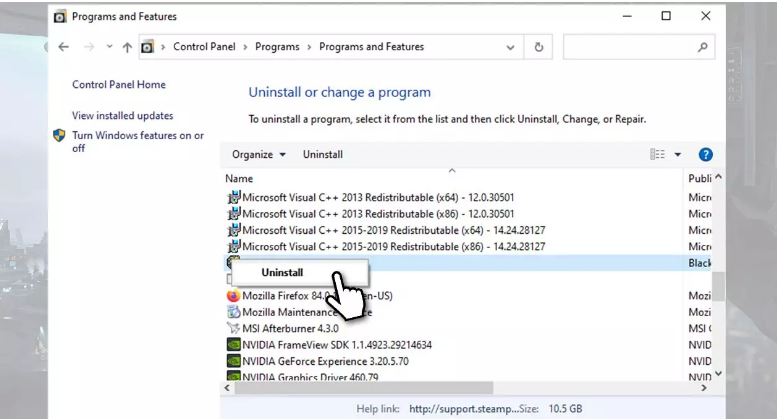
Task: Click the MSI Afterburner program icon
Action: click(233, 328)
